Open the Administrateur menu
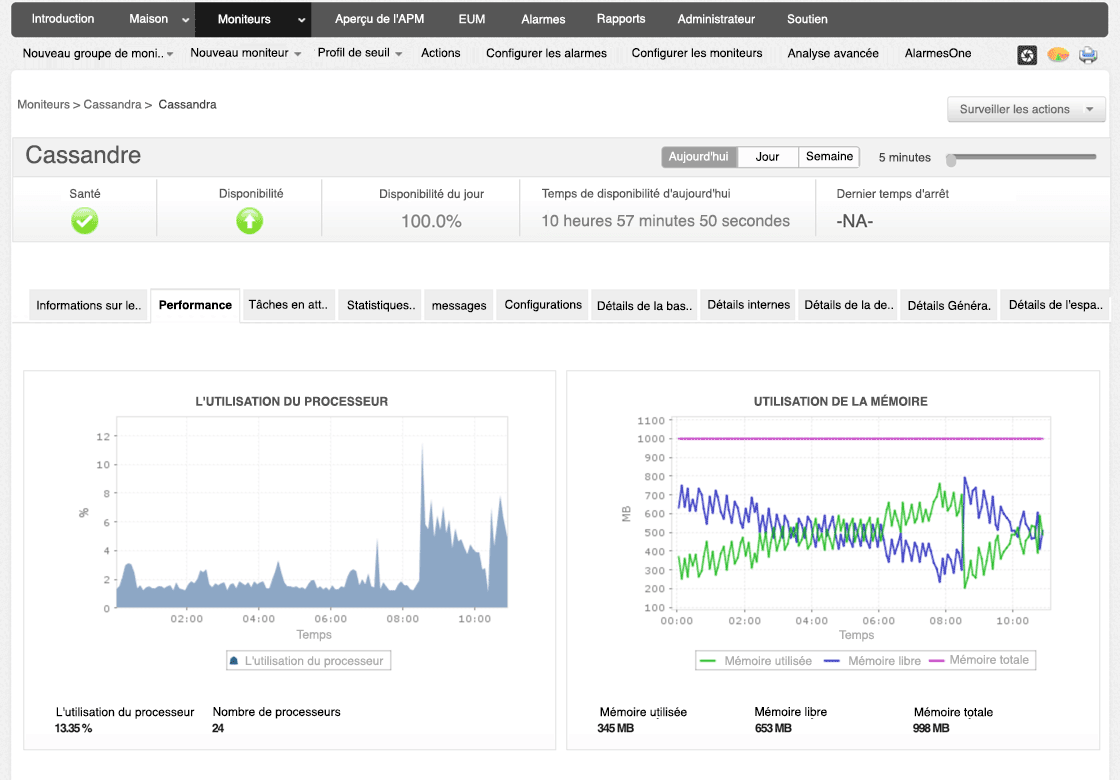The width and height of the screenshot is (1120, 780). pyautogui.click(x=716, y=19)
